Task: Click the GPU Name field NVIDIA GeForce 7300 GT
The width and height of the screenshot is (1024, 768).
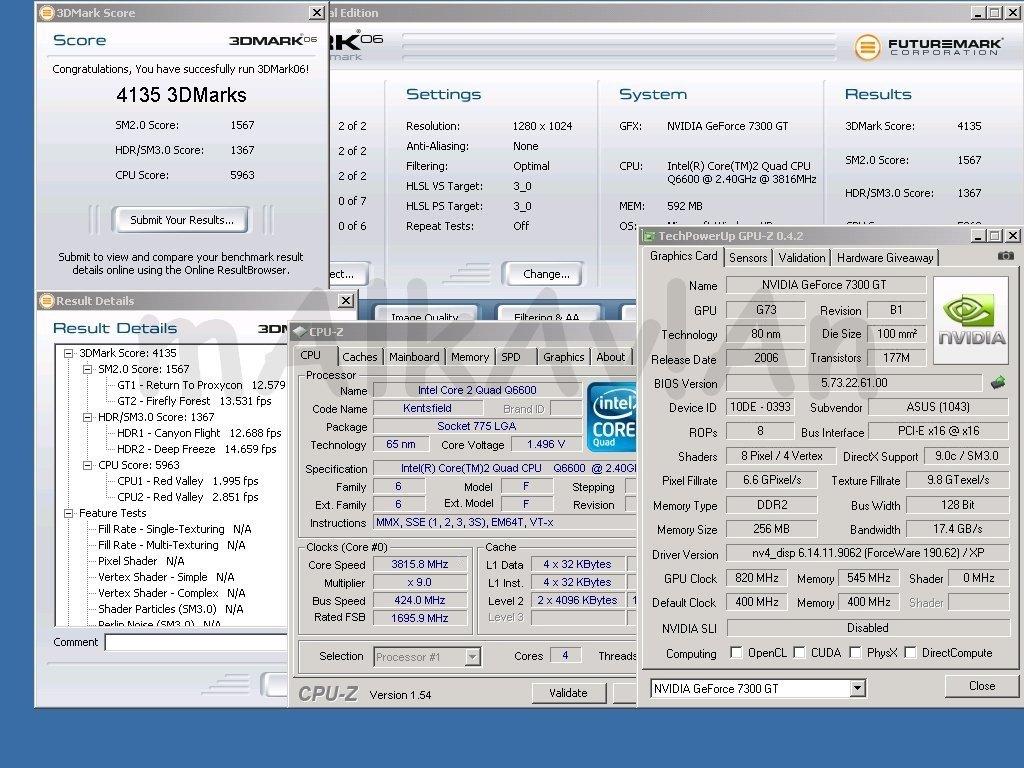Action: pyautogui.click(x=825, y=285)
